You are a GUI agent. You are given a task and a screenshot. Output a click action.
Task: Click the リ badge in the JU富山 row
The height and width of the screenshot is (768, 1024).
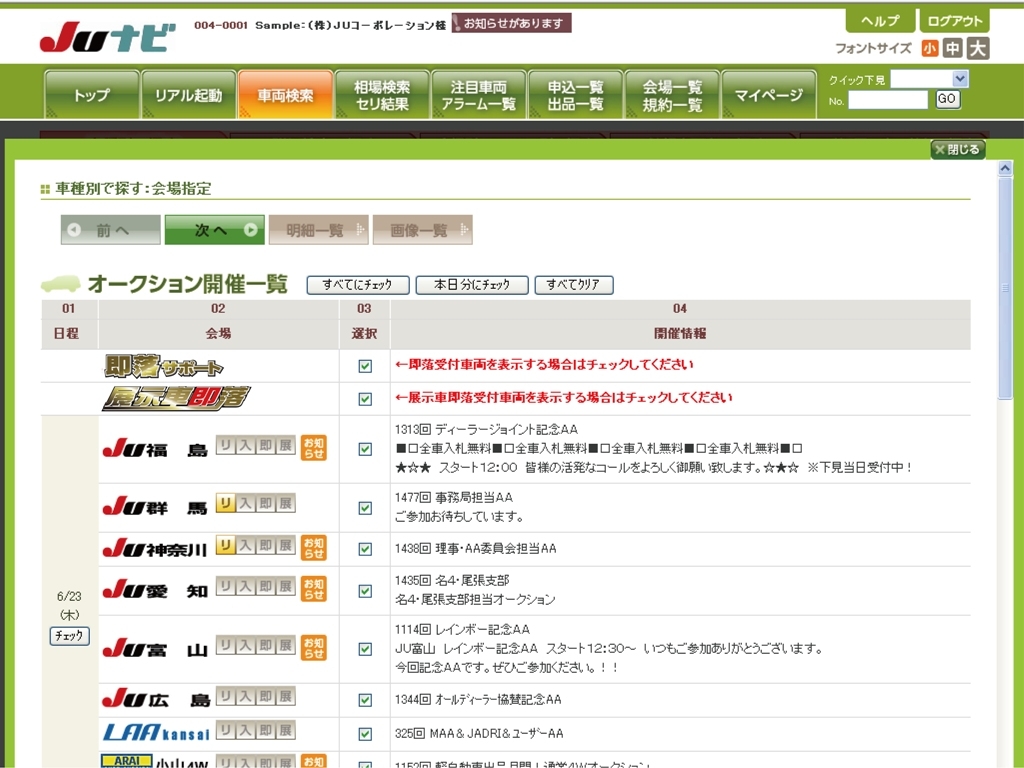tap(226, 645)
